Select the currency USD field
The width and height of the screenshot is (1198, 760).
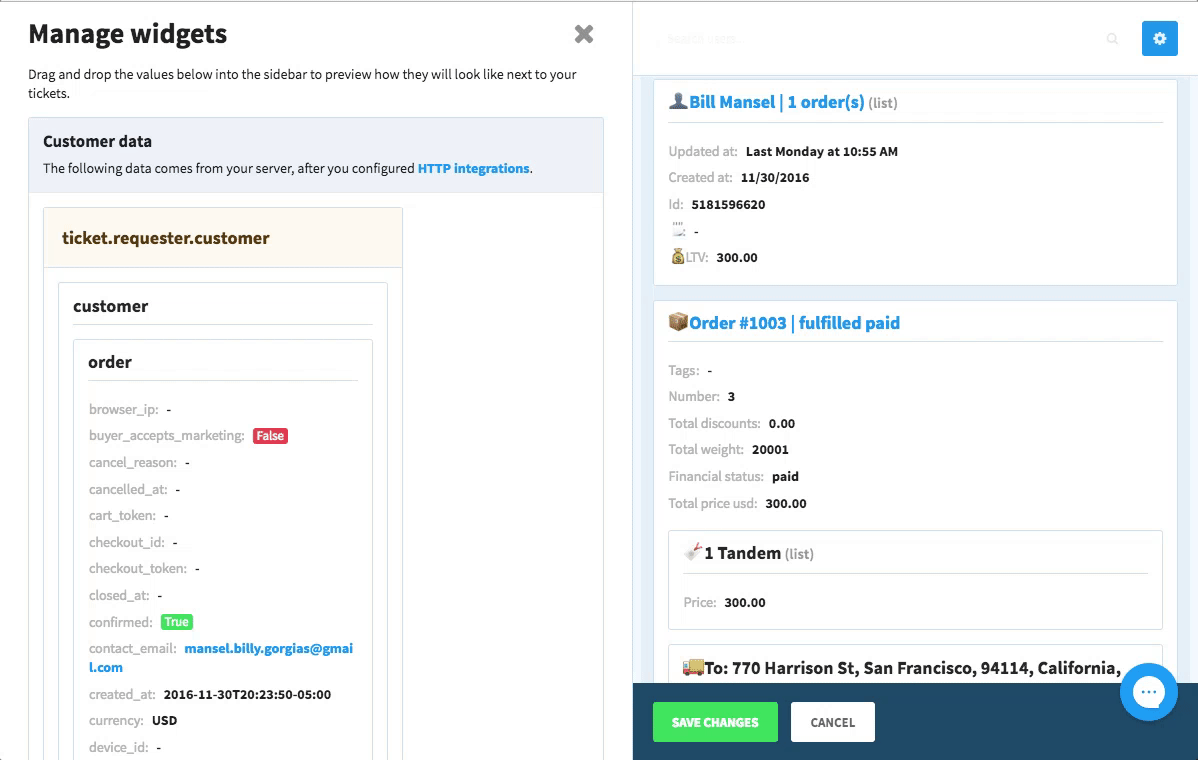[133, 720]
